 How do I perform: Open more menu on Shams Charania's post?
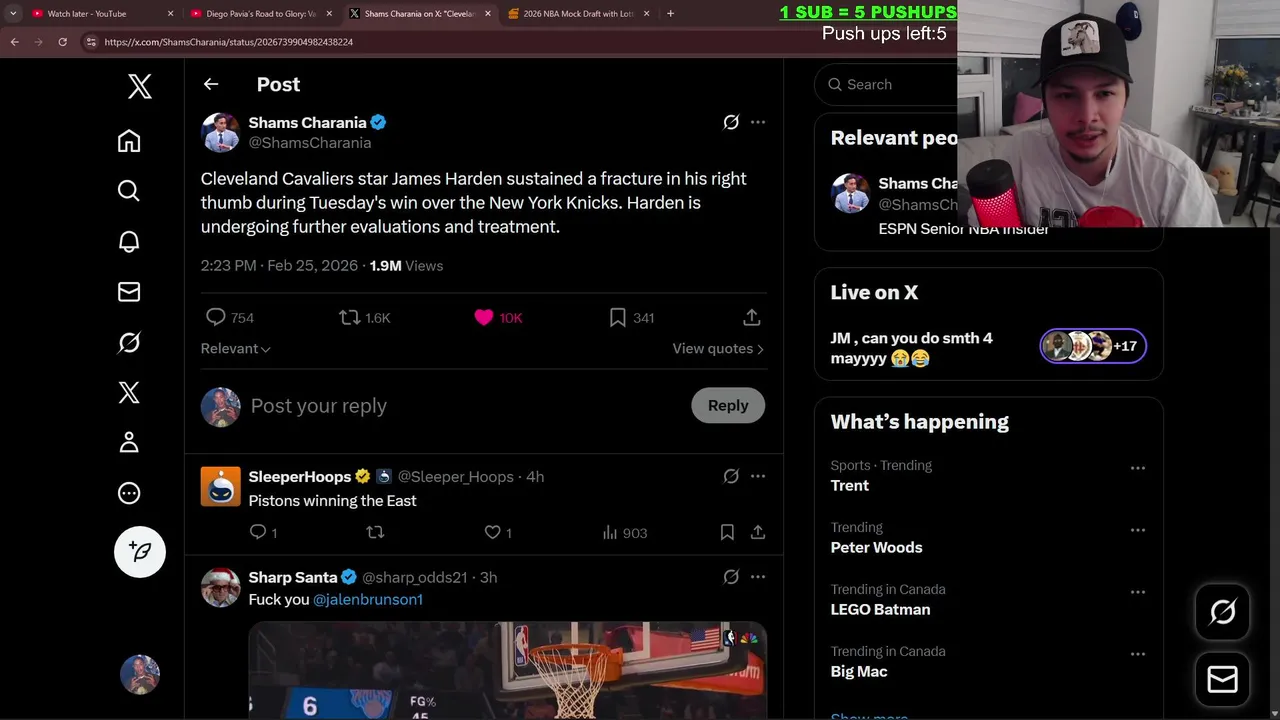coord(758,122)
